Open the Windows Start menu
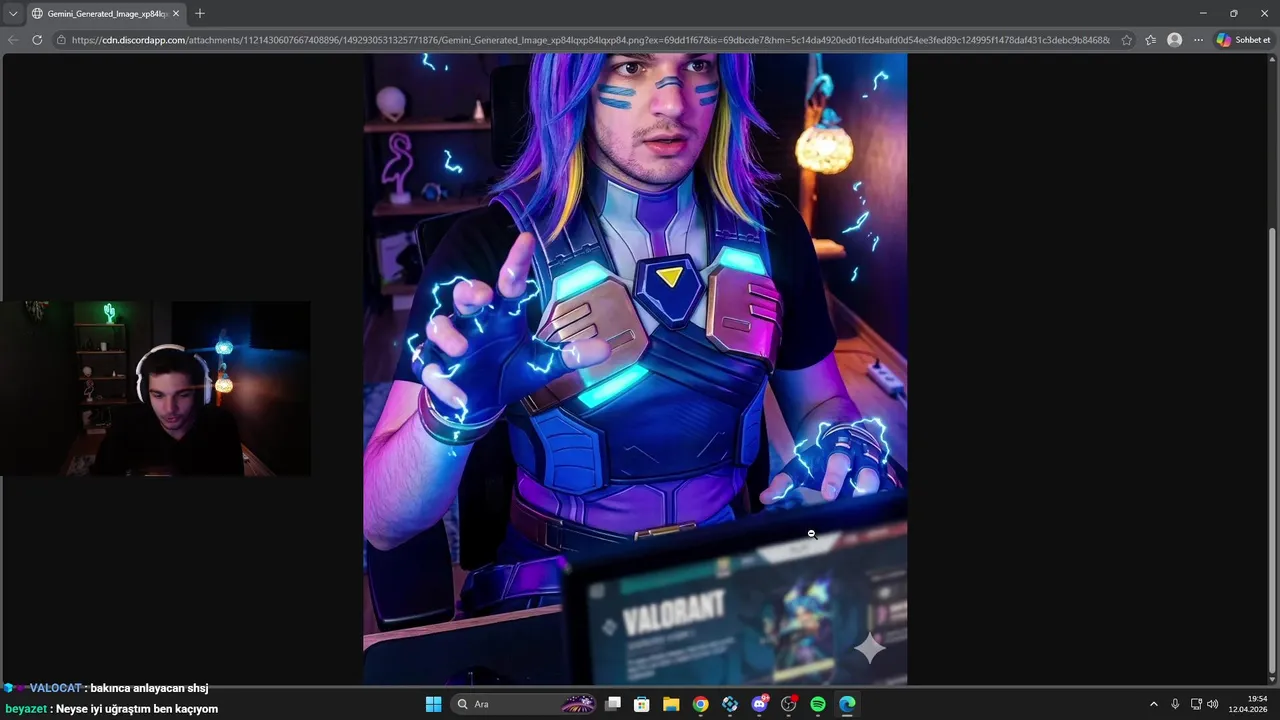This screenshot has width=1280, height=720. click(433, 704)
